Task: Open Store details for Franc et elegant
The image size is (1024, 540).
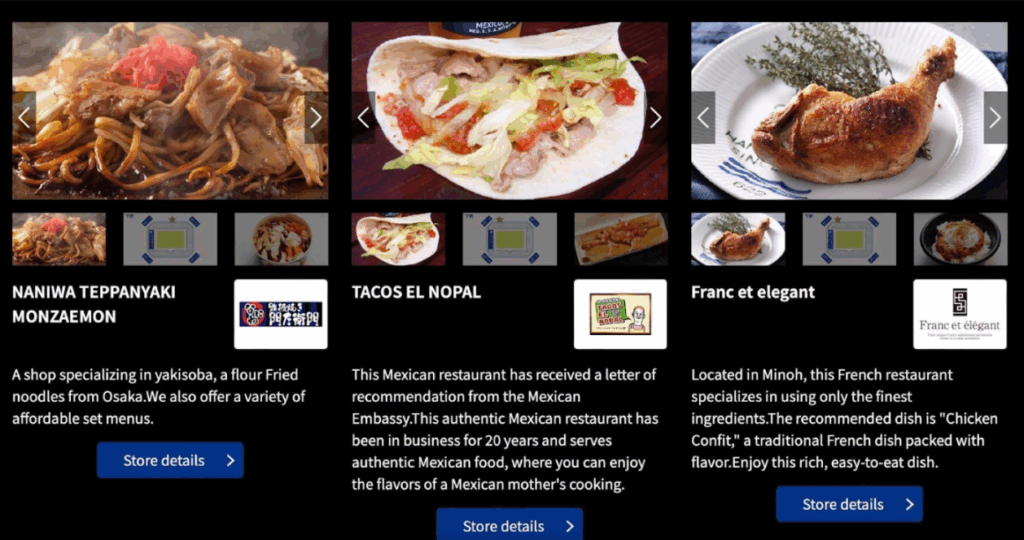Action: point(850,504)
